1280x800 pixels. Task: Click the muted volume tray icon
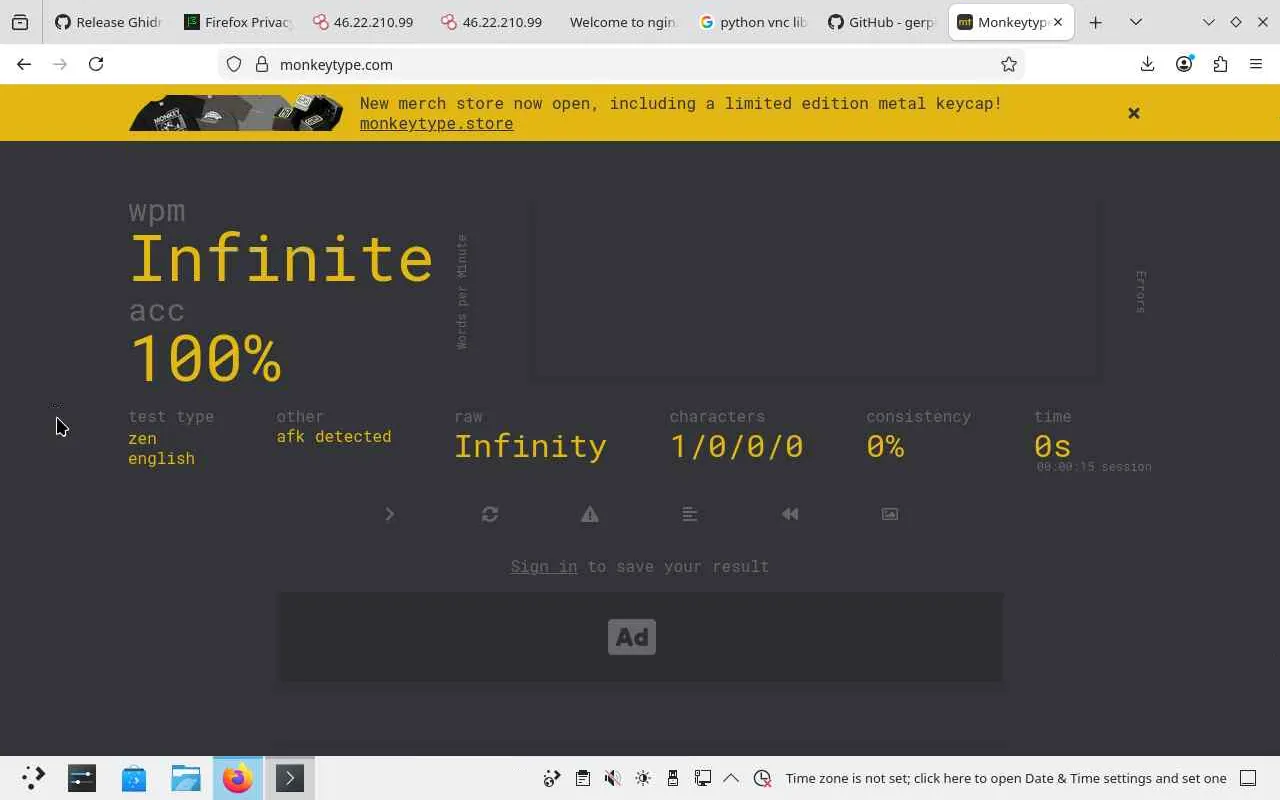pyautogui.click(x=613, y=778)
